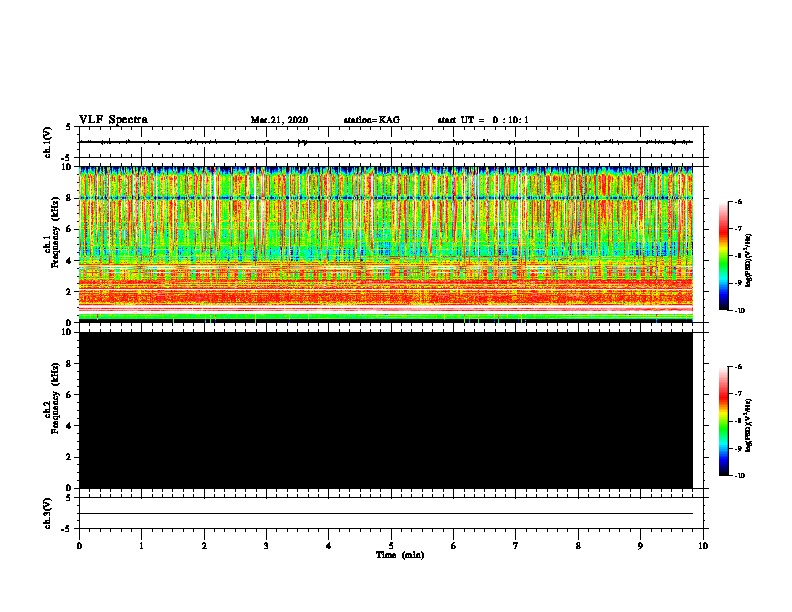The width and height of the screenshot is (792, 612).
Task: Click the "10" label ending the time axis
Action: point(703,546)
